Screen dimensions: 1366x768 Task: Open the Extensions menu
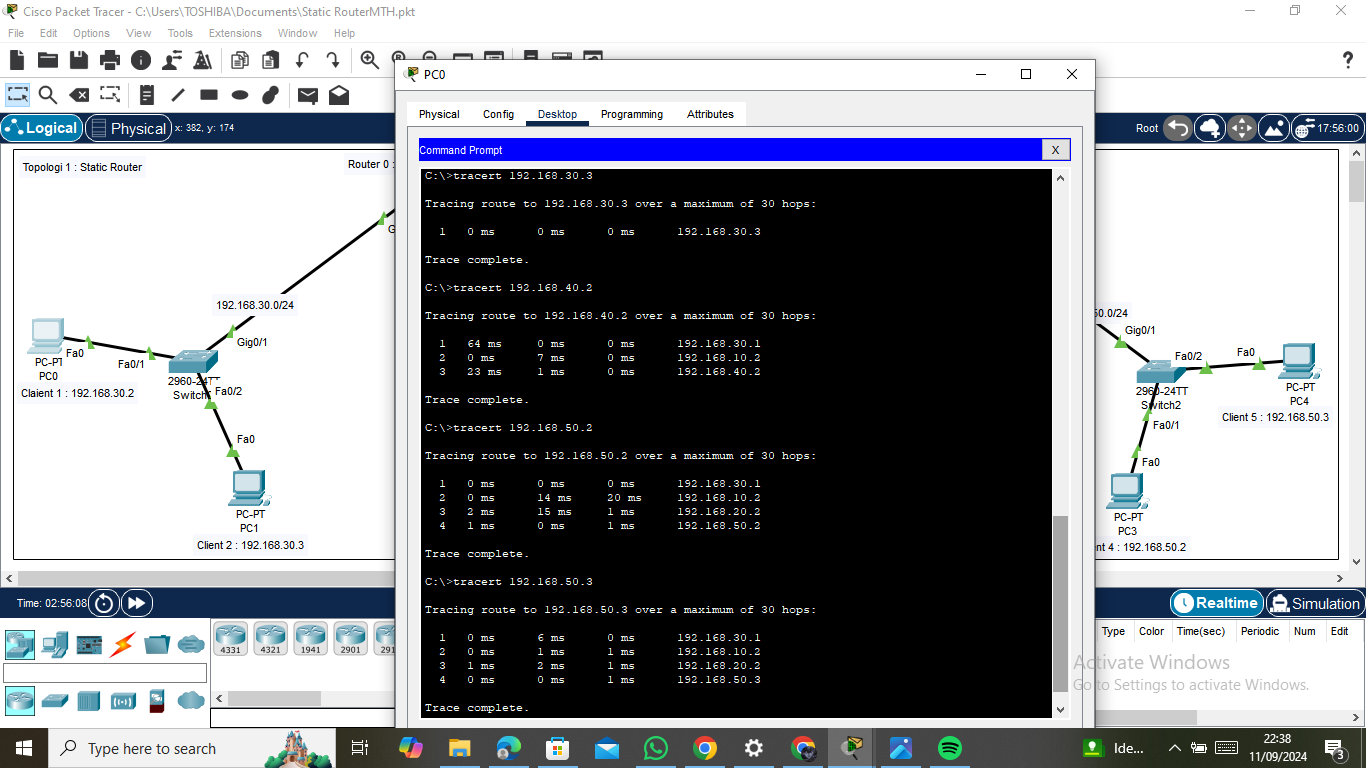235,33
